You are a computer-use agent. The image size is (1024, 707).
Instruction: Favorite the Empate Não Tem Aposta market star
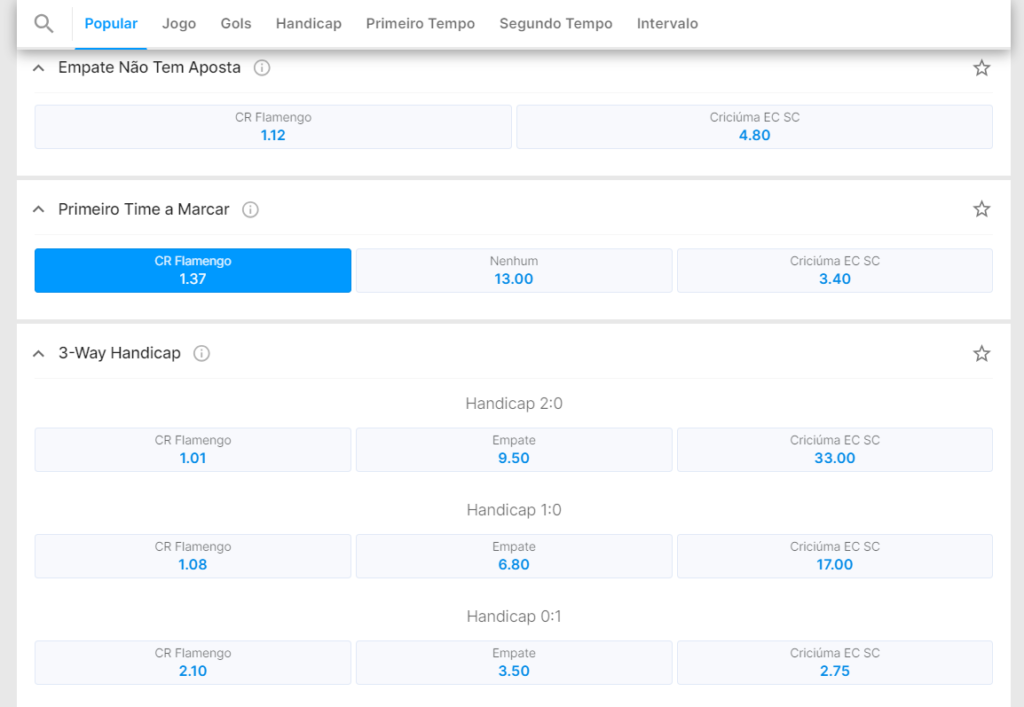click(x=982, y=68)
